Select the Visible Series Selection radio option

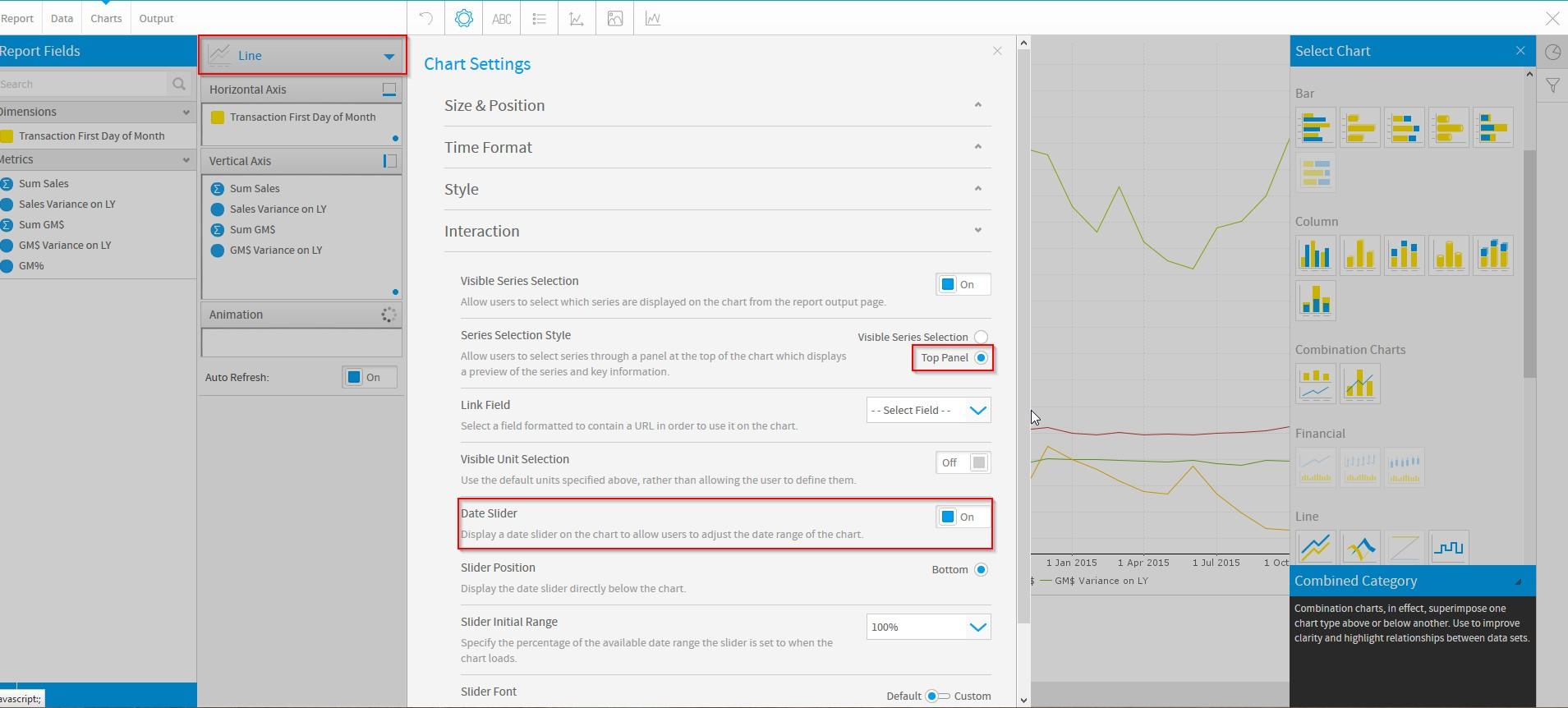click(981, 337)
